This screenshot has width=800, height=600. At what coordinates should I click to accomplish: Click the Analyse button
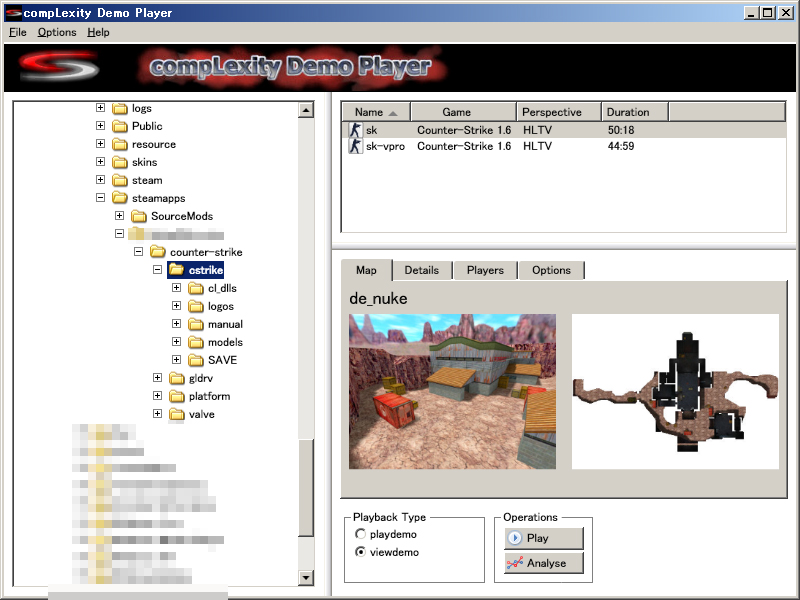(544, 563)
